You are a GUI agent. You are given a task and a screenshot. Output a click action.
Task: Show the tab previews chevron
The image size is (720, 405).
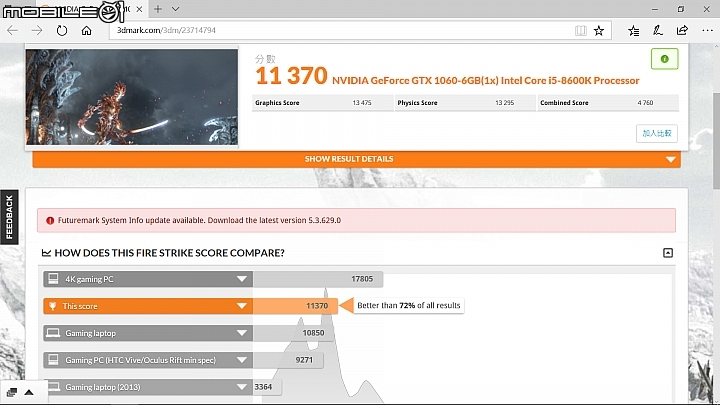(175, 9)
